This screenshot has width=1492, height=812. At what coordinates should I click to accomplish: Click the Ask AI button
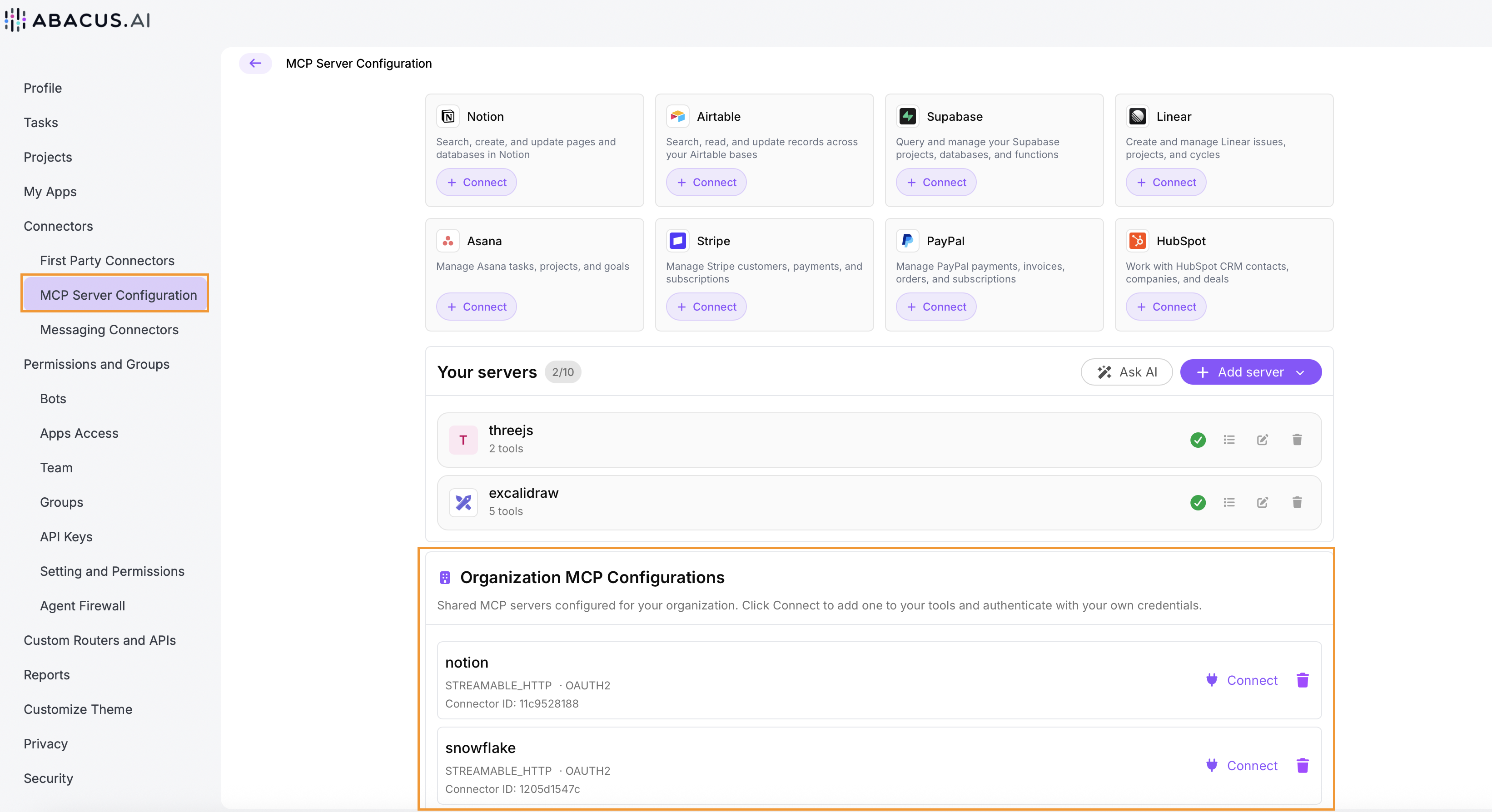click(1127, 372)
